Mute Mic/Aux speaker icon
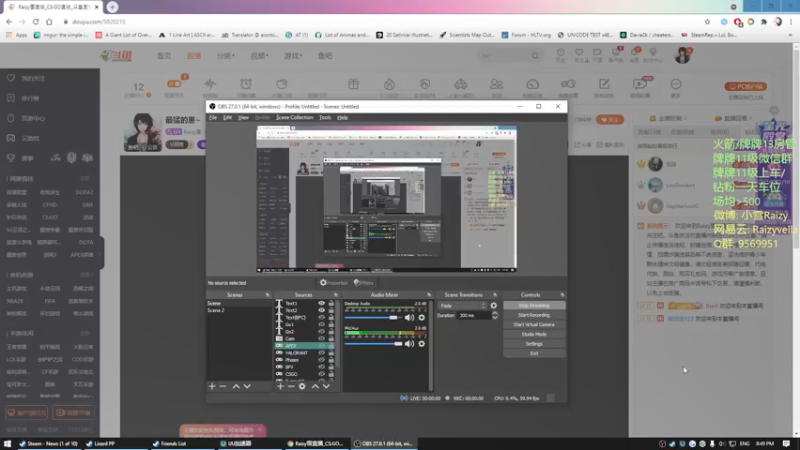Viewport: 800px width, 450px height. point(409,344)
